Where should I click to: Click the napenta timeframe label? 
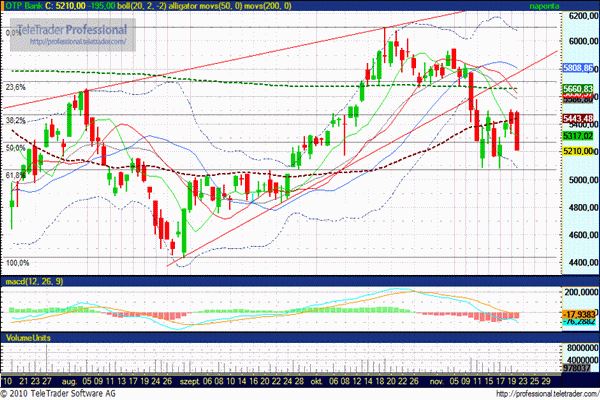pos(574,6)
